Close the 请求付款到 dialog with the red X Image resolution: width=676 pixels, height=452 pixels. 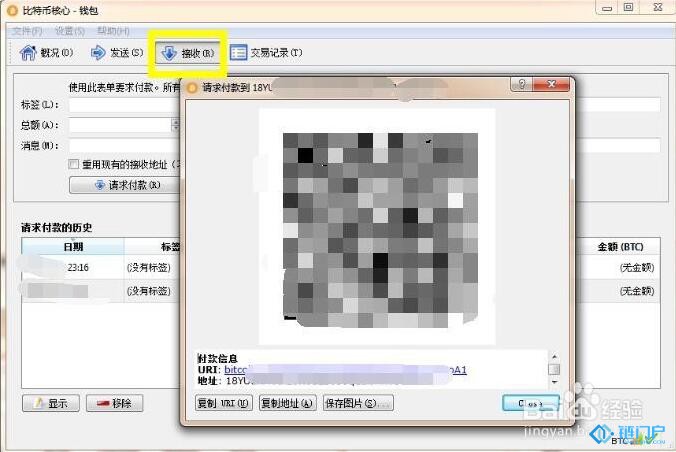coord(551,84)
